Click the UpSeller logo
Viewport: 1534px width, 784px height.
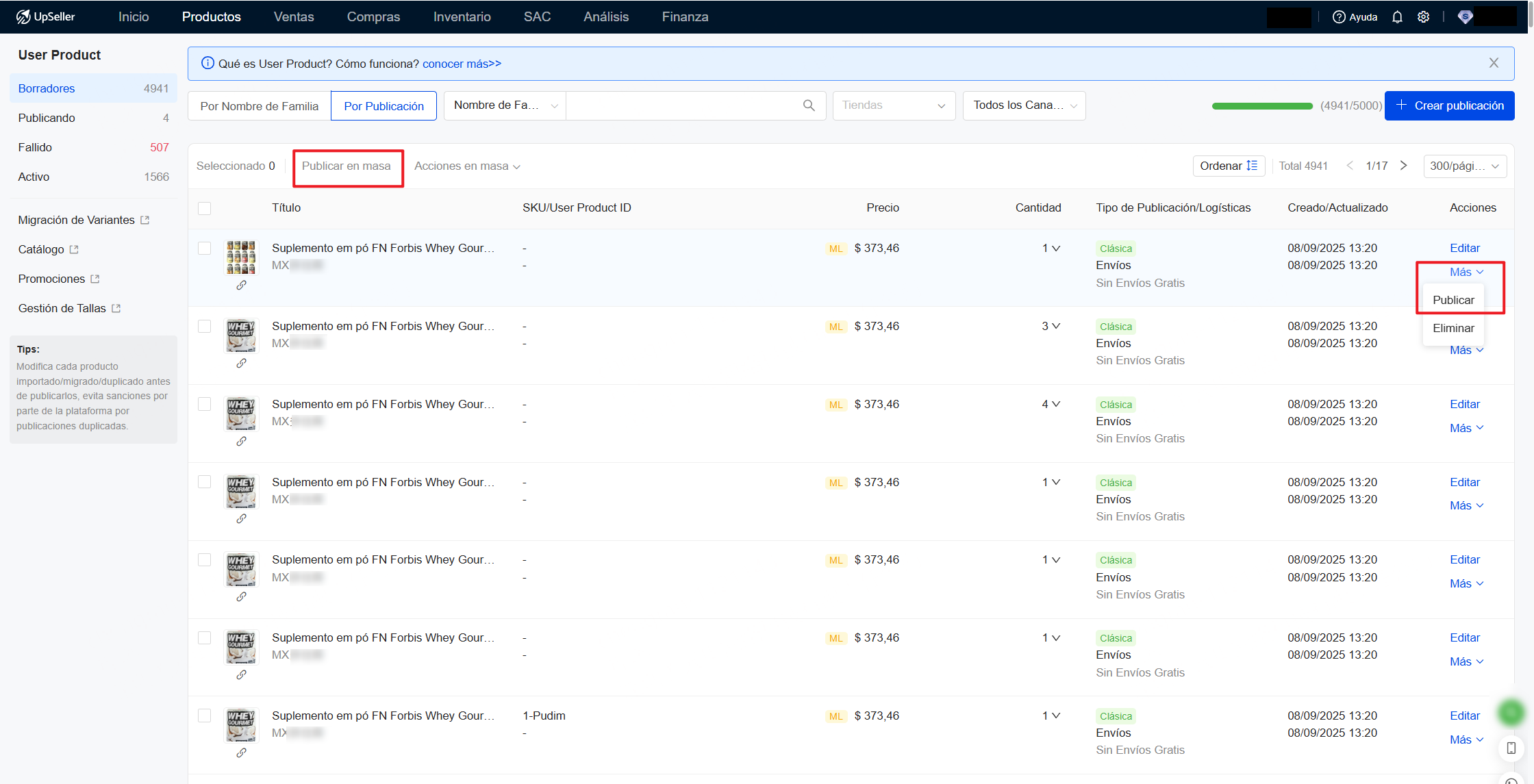click(45, 16)
